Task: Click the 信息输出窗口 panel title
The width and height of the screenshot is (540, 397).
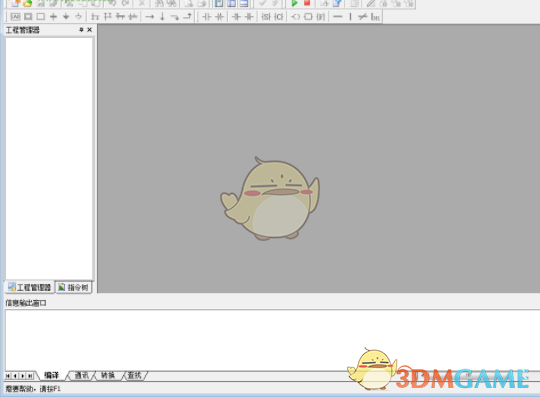Action: [26, 303]
